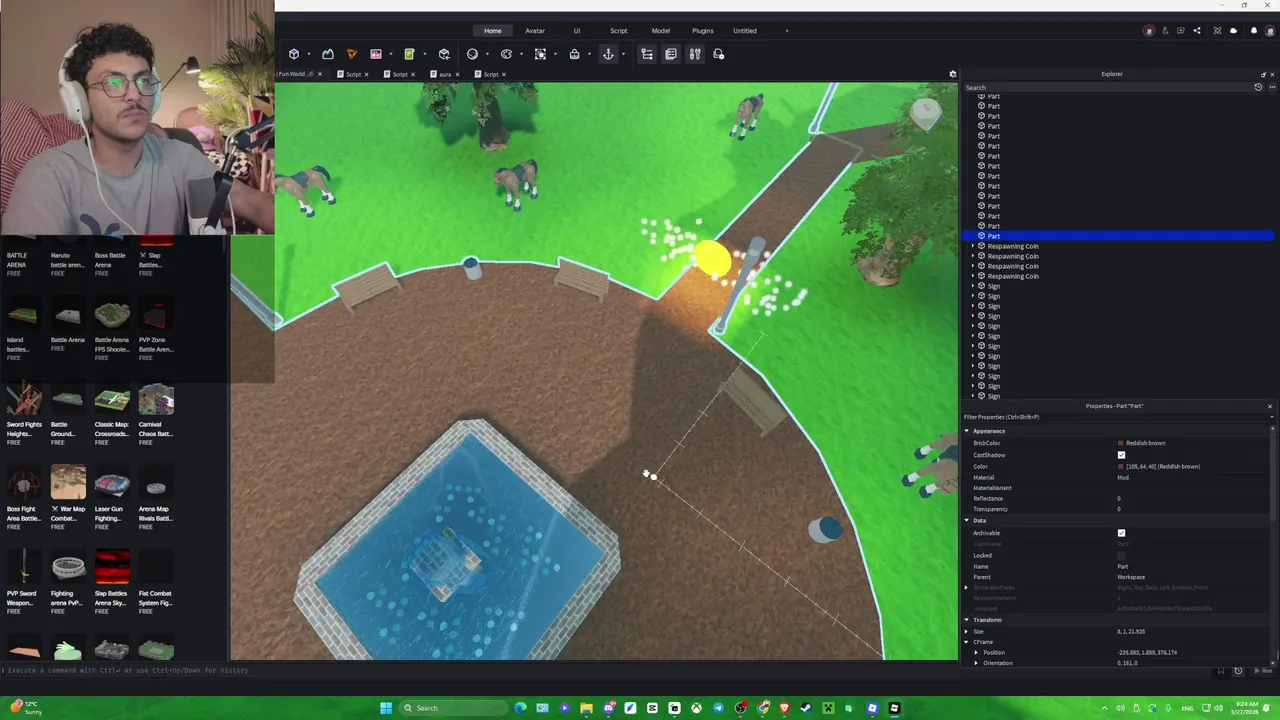Open the Color palette tool
This screenshot has height=720, width=1280.
point(506,54)
